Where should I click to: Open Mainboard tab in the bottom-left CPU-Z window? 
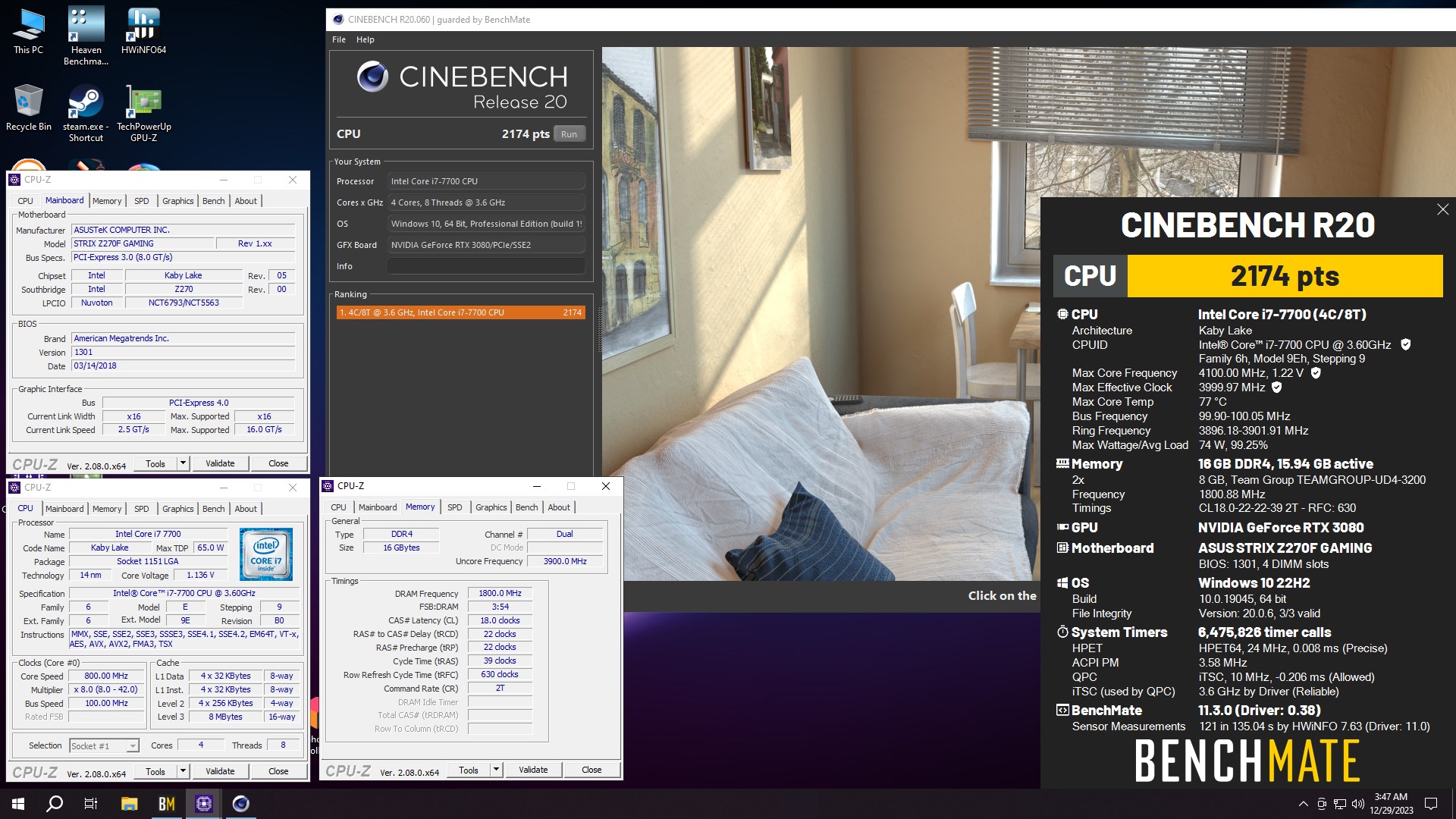[64, 509]
